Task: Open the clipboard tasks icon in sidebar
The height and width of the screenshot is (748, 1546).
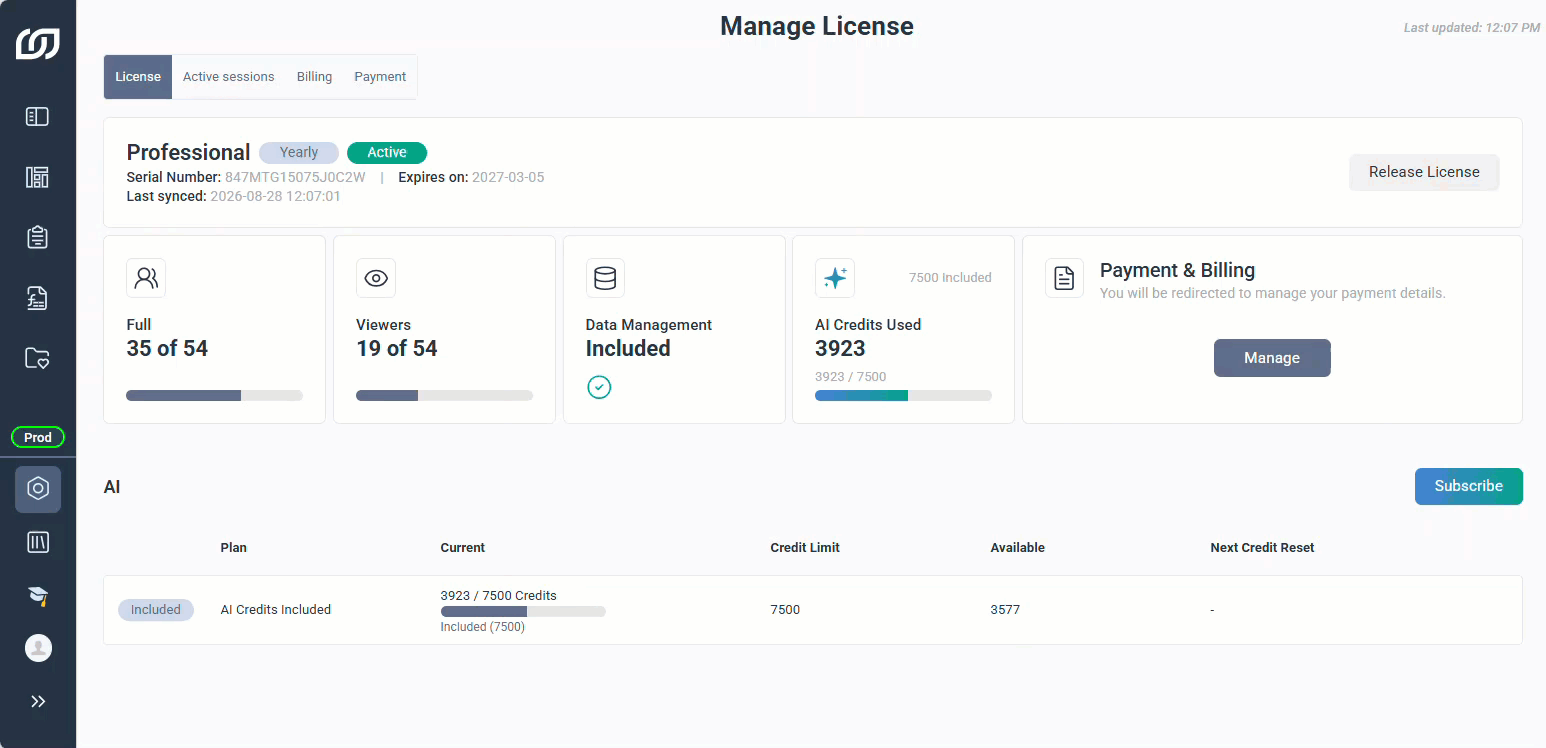Action: pyautogui.click(x=38, y=237)
